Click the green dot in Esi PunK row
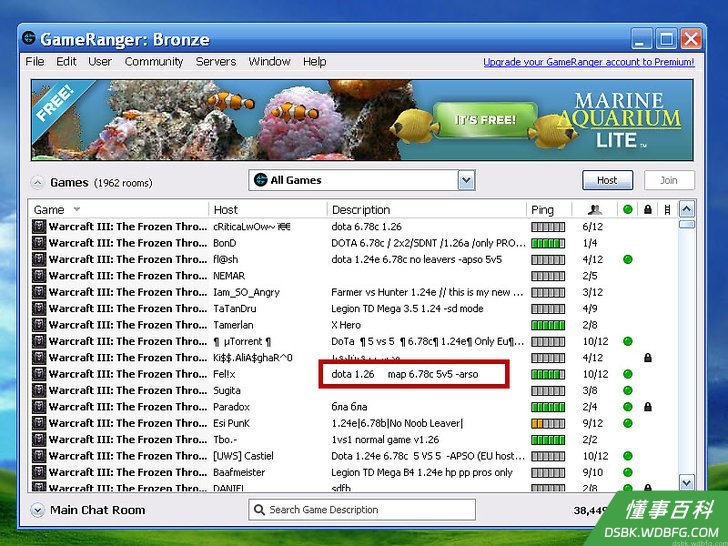The width and height of the screenshot is (728, 546). pos(628,423)
